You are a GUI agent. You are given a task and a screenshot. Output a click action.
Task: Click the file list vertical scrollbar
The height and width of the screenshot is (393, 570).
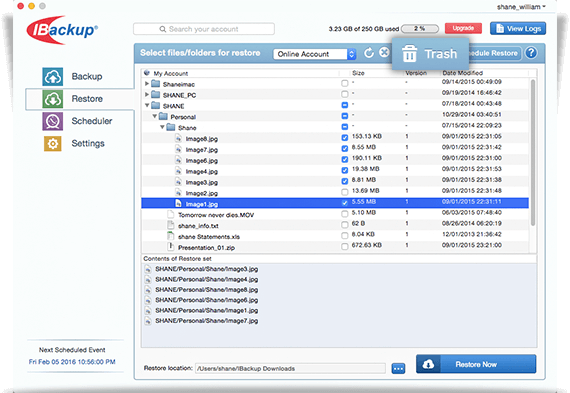click(x=533, y=153)
